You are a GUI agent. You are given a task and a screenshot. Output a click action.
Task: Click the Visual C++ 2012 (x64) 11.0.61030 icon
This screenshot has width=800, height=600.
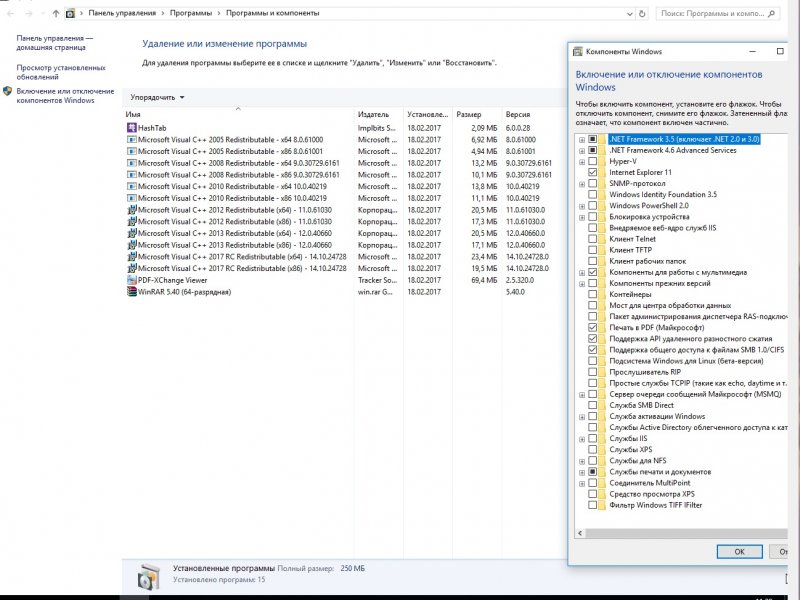(x=132, y=210)
